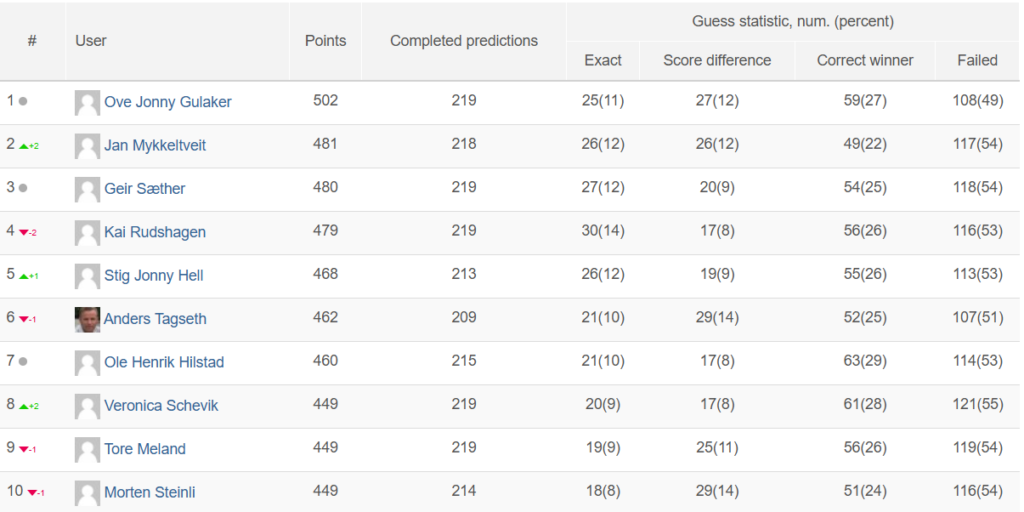Open Stig Jonny Hell's profile
Image resolution: width=1024 pixels, height=512 pixels.
pos(153,276)
